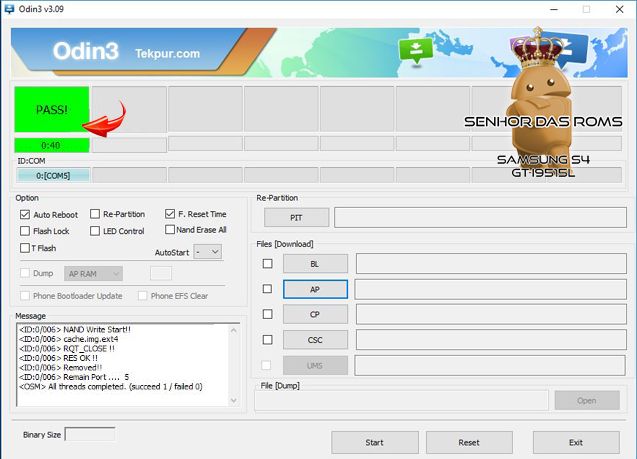Click the PIT button

pyautogui.click(x=295, y=217)
